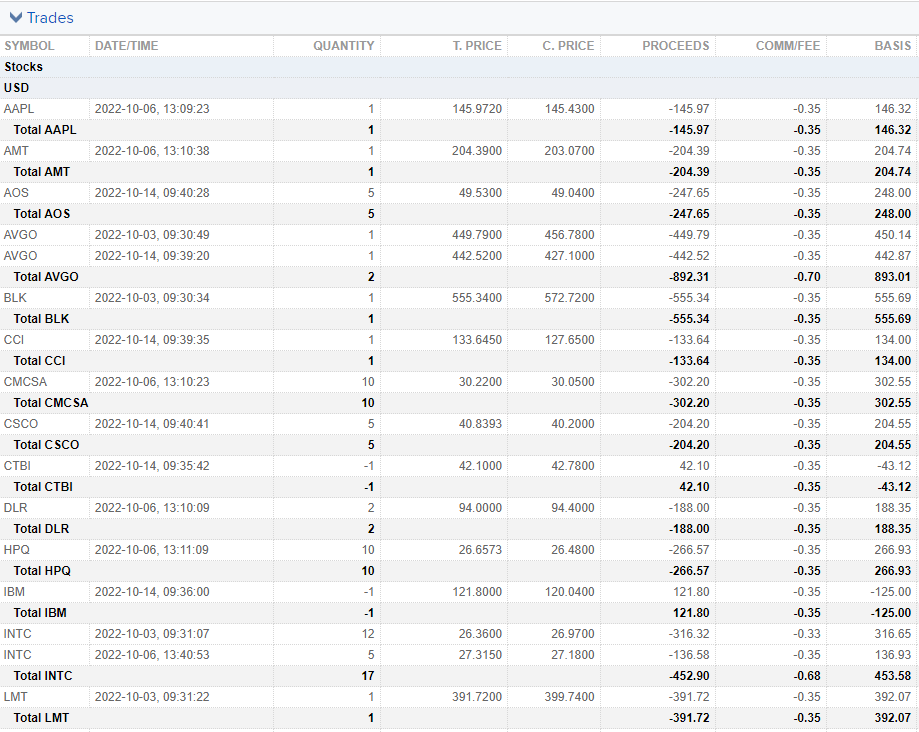Select the Total AOS row label
Image resolution: width=919 pixels, height=732 pixels.
[x=42, y=214]
